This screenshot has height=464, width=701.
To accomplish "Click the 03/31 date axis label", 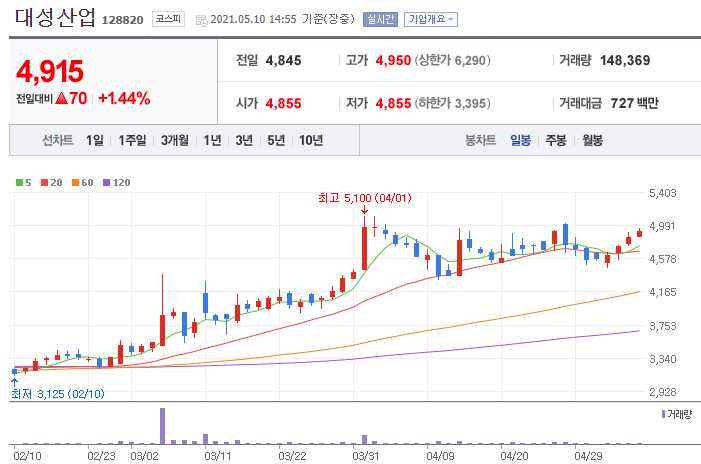I will (365, 456).
